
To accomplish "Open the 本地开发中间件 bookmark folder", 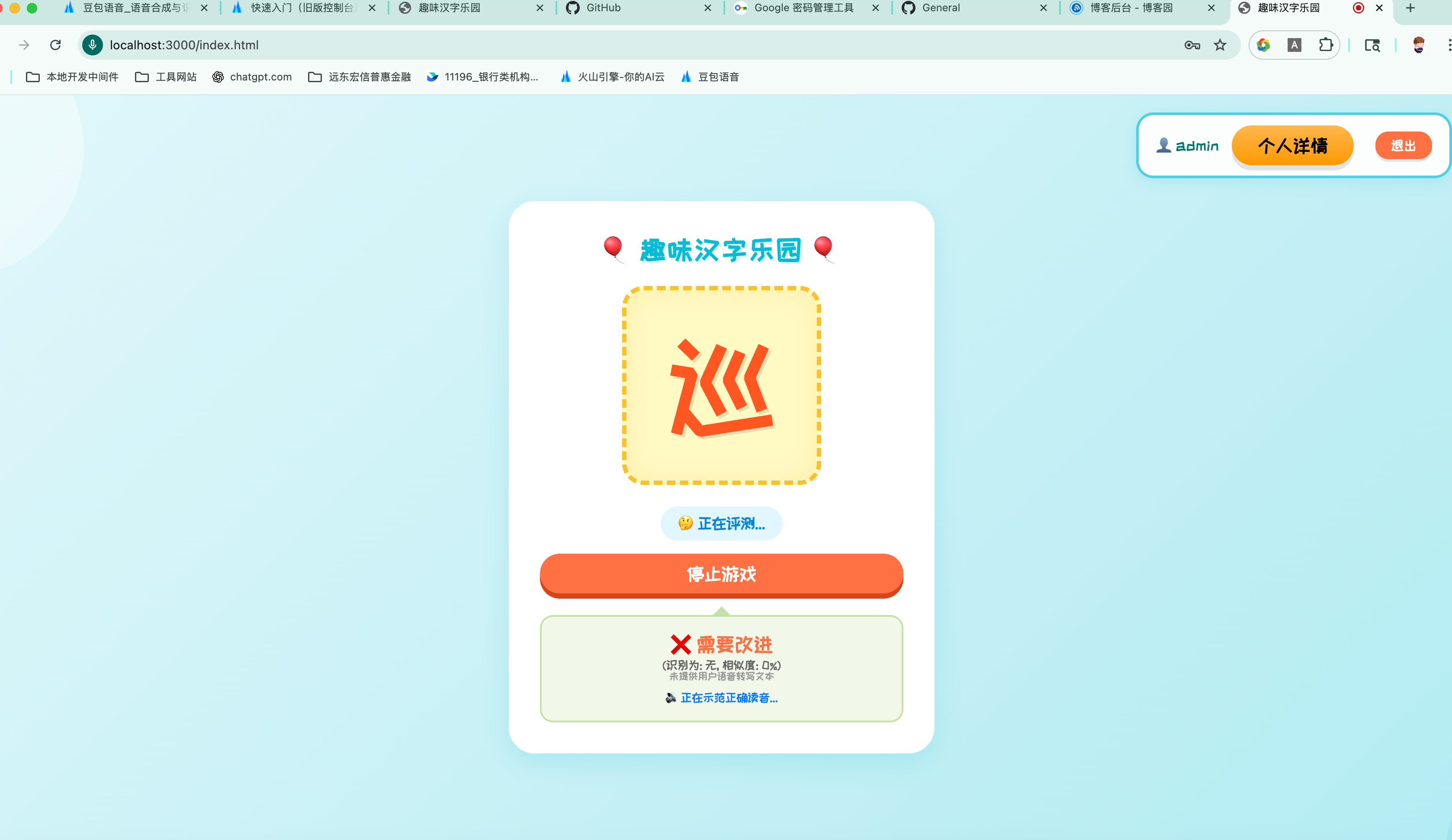I will tap(72, 77).
